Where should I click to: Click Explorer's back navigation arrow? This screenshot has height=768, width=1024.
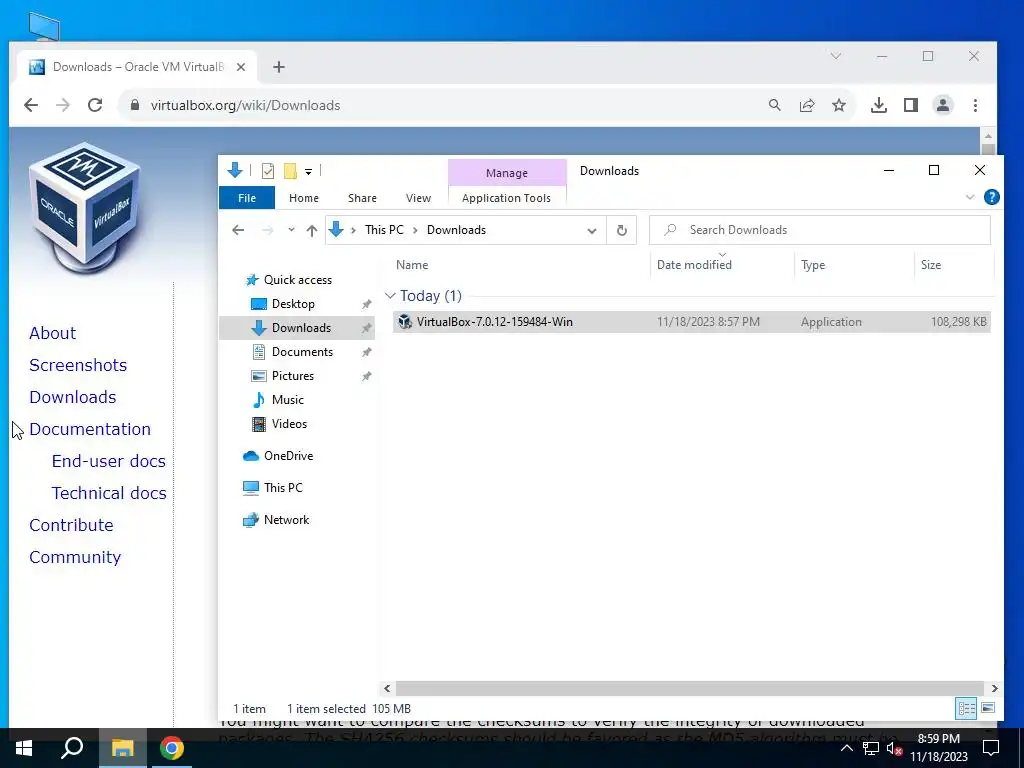coord(238,230)
